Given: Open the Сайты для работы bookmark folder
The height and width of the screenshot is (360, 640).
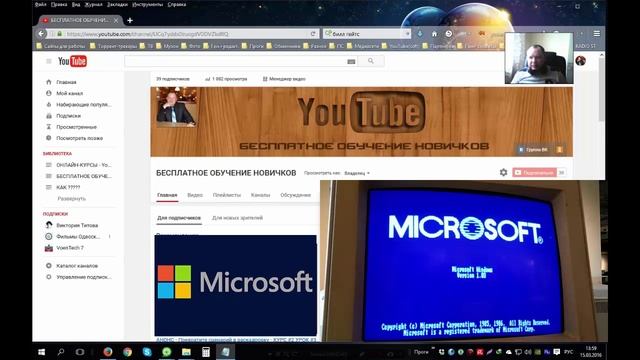Looking at the screenshot, I should [x=61, y=46].
